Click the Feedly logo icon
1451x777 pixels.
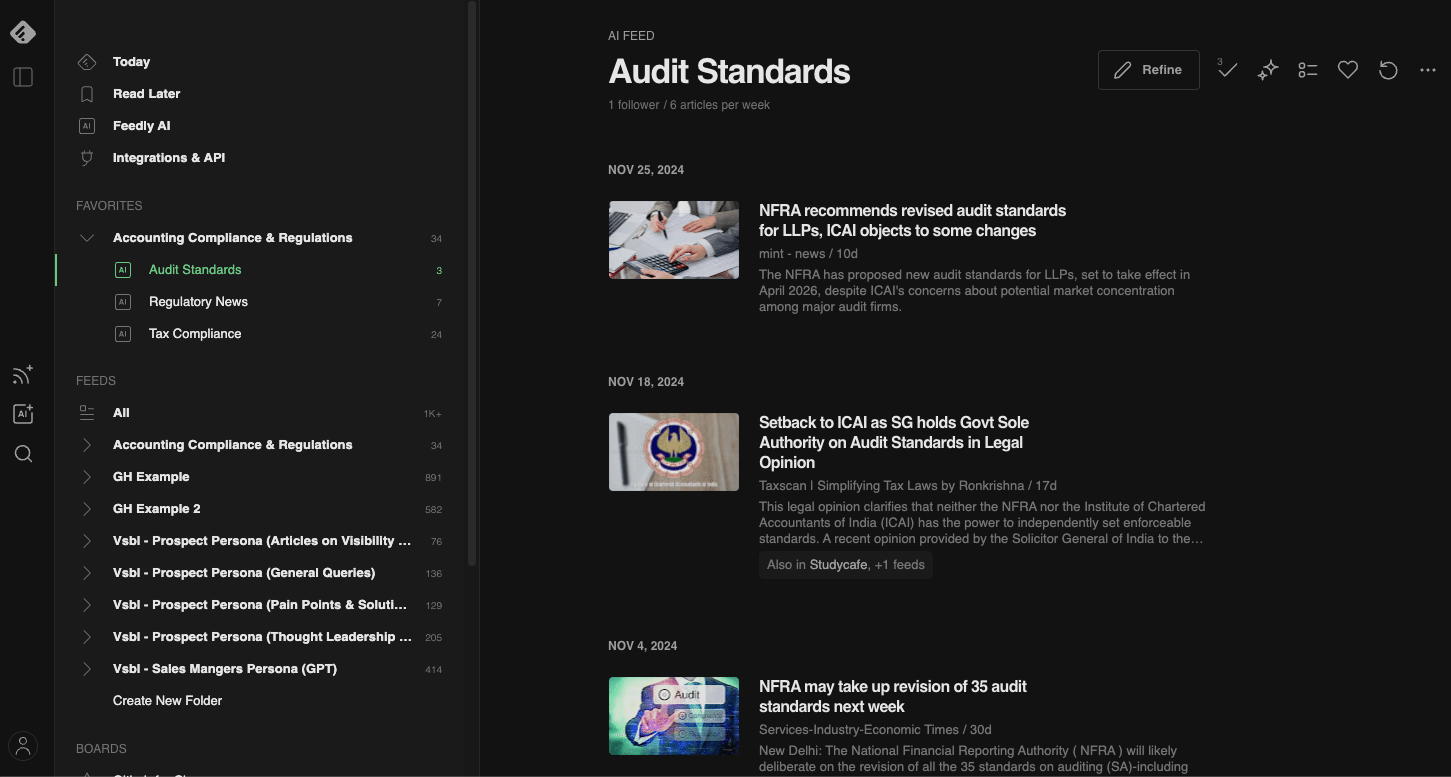tap(23, 32)
